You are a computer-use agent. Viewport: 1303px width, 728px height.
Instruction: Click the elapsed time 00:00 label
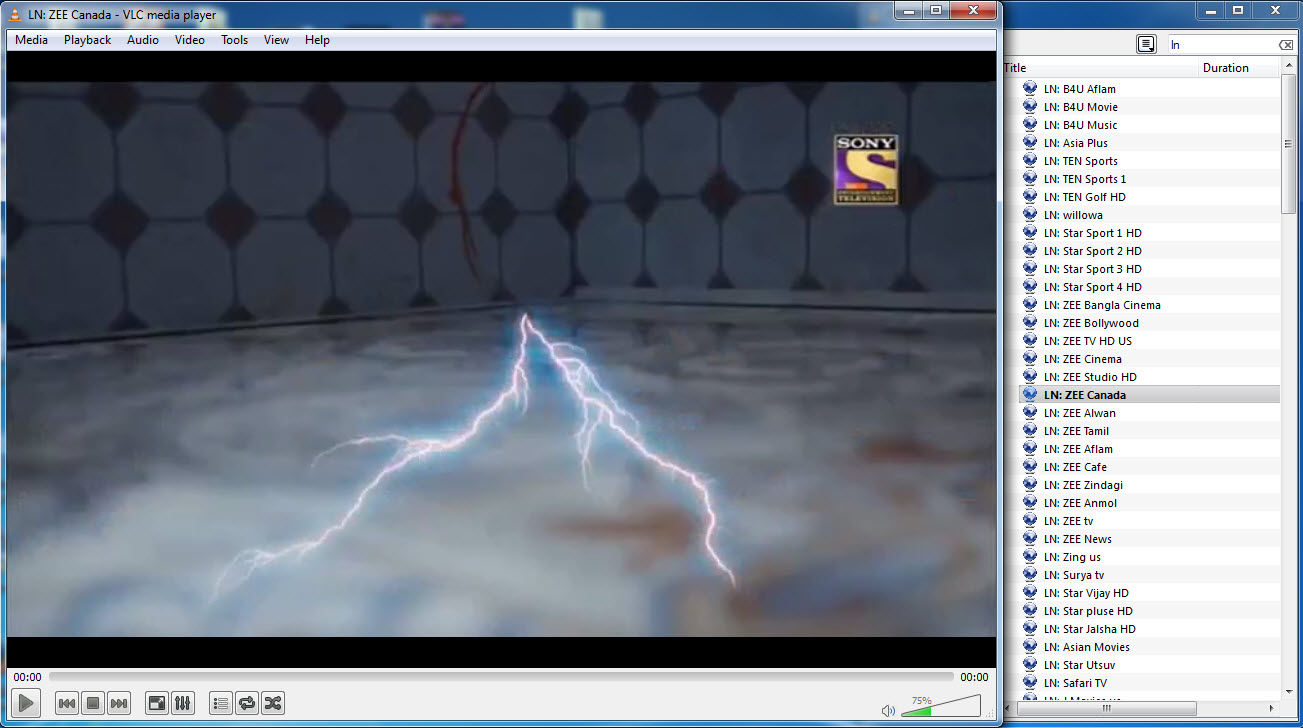(27, 677)
